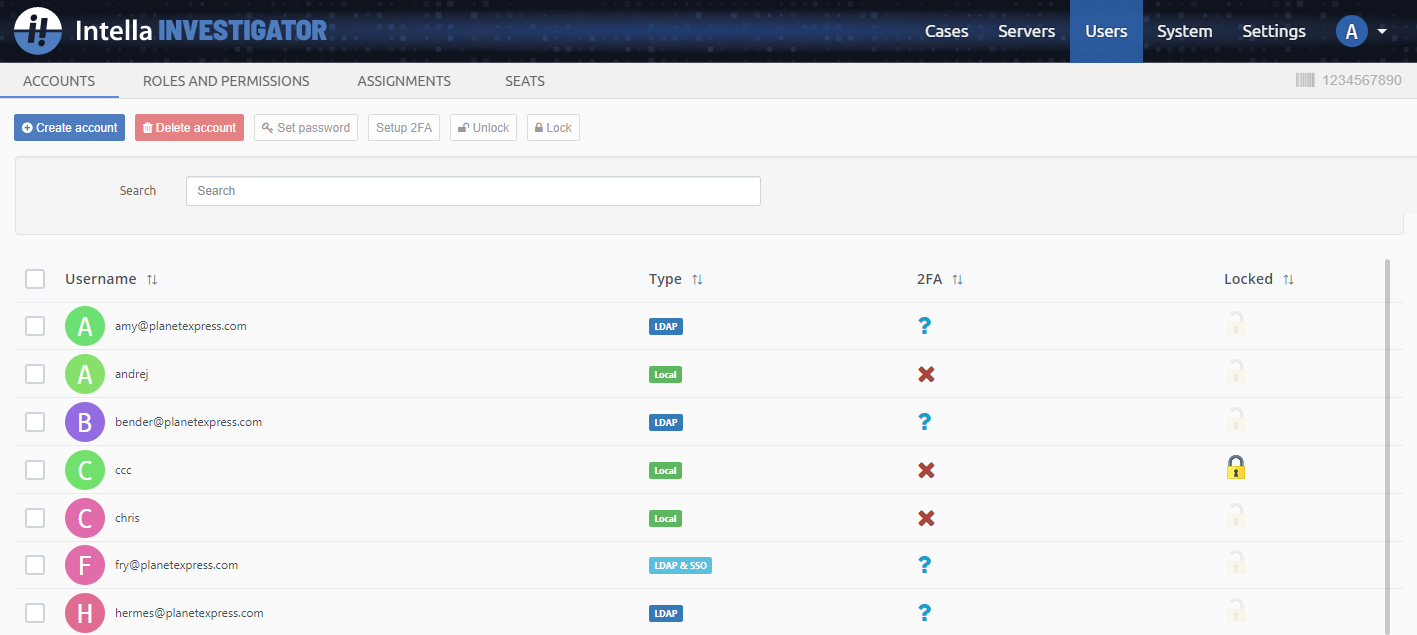Click the license barcode icon near 1234567890
Image resolution: width=1417 pixels, height=635 pixels.
tap(1305, 80)
